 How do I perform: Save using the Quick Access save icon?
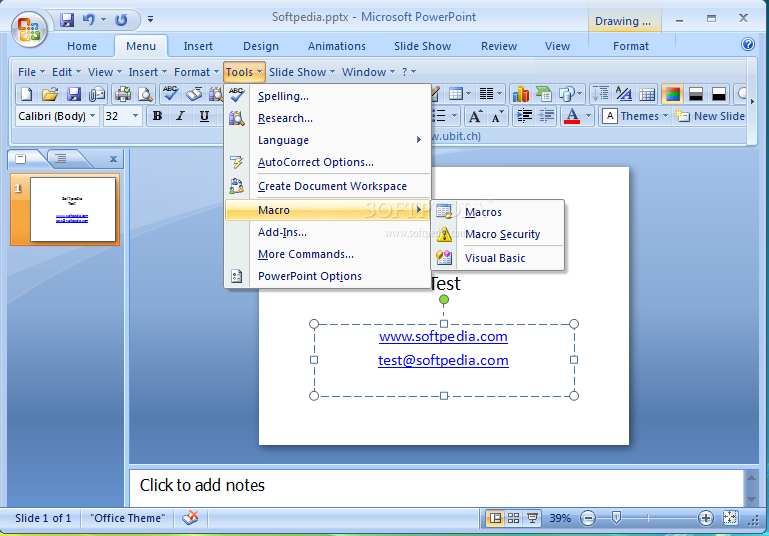67,20
